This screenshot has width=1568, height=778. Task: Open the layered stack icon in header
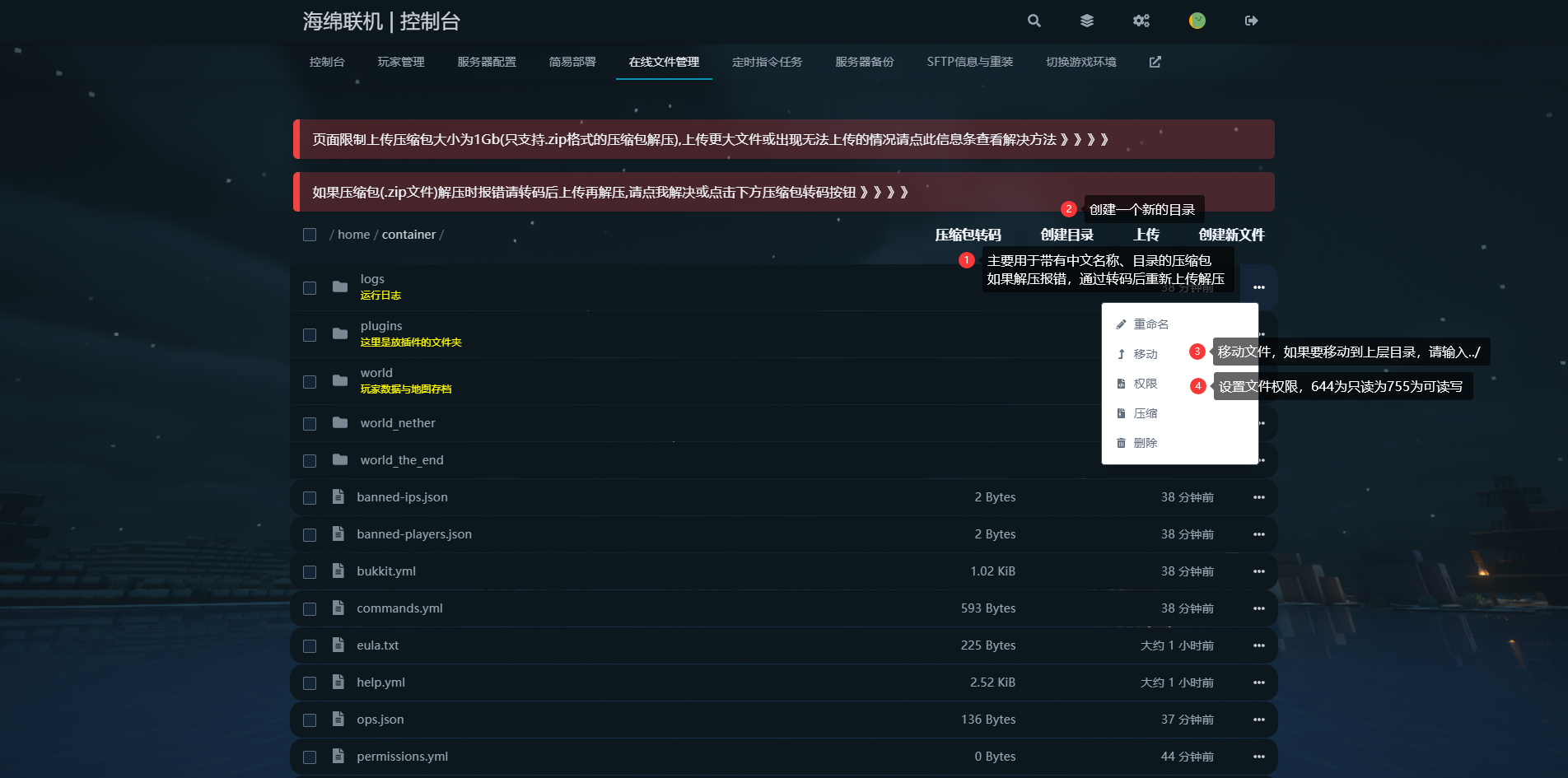point(1087,21)
